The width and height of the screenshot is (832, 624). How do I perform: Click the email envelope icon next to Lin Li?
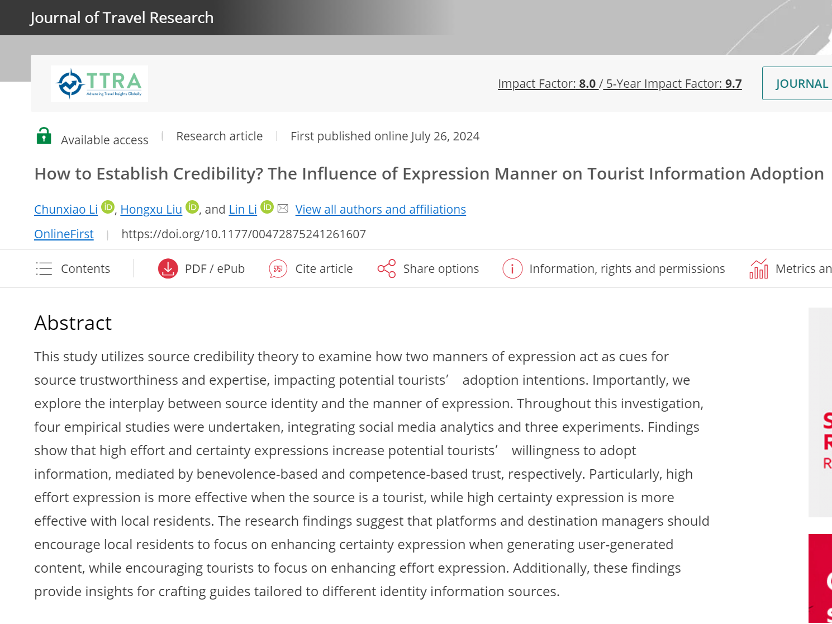[x=283, y=209]
